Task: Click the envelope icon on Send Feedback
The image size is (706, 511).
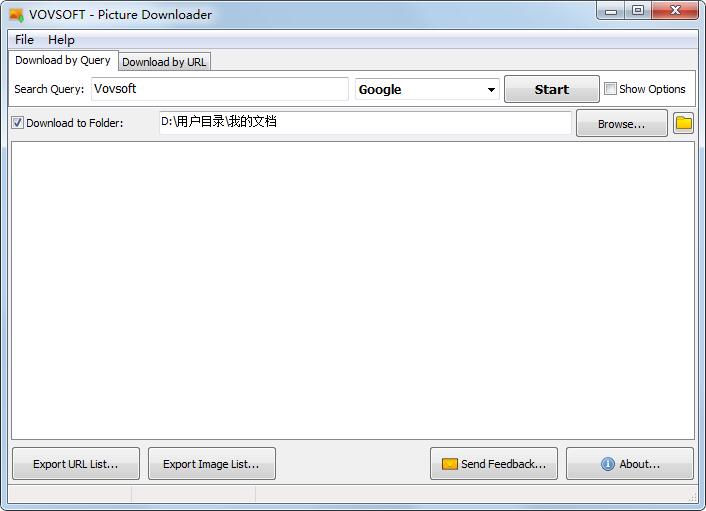Action: 449,464
